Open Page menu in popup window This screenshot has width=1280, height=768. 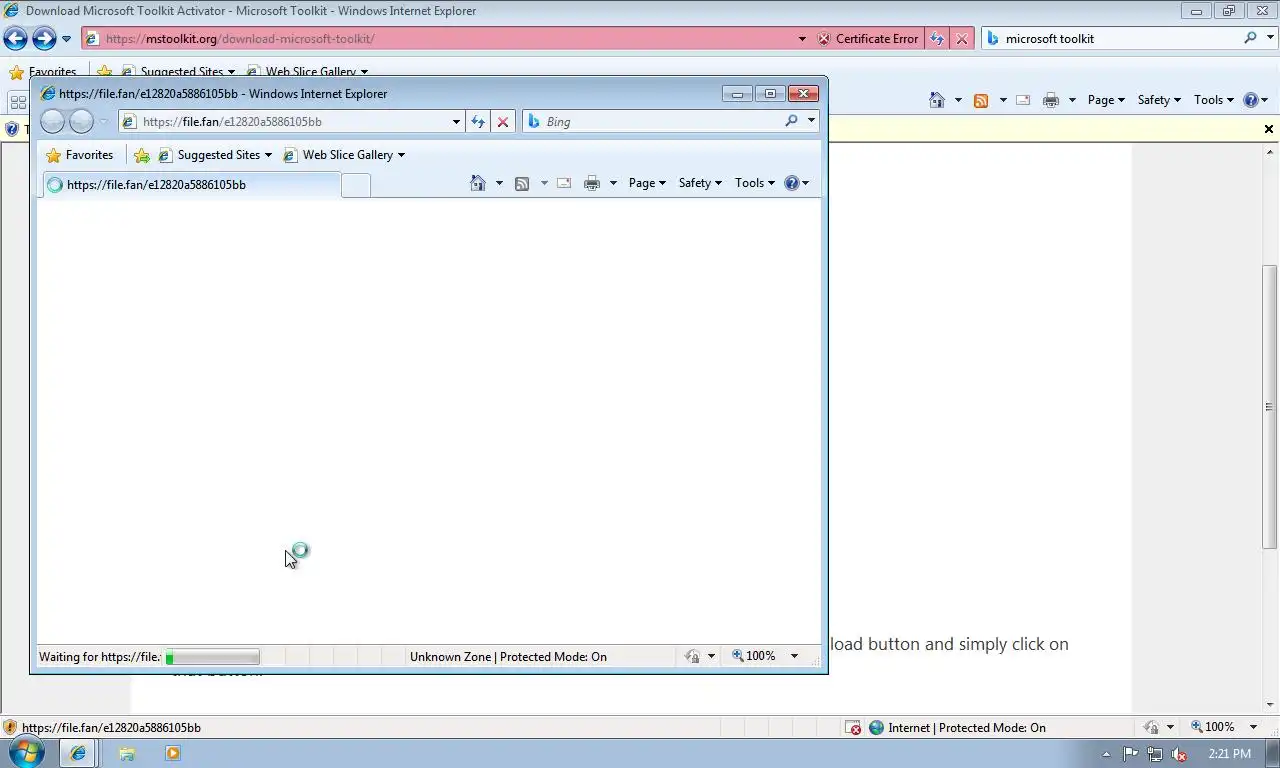[x=647, y=183]
